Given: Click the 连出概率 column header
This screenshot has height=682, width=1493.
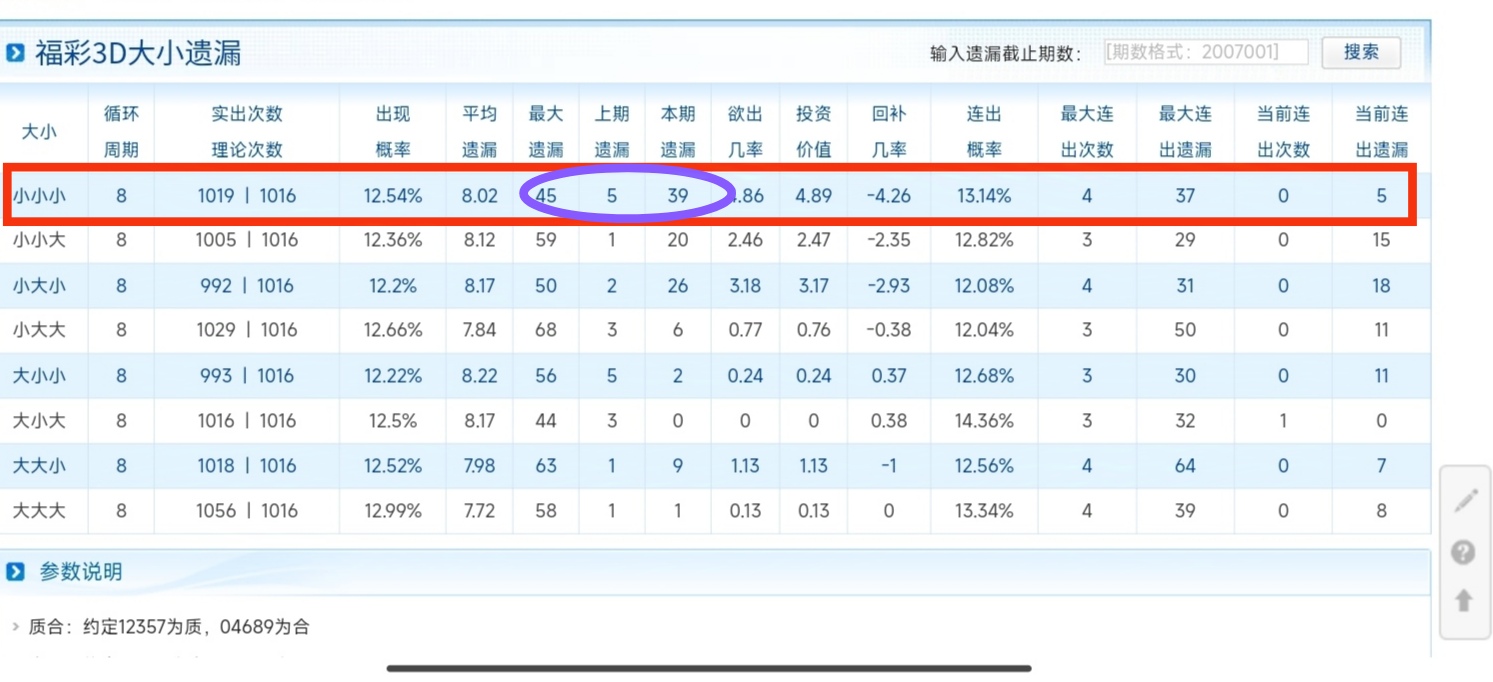Looking at the screenshot, I should [x=984, y=131].
